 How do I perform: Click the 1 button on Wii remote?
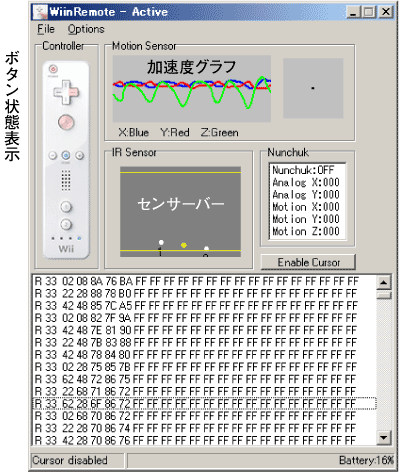coord(66,207)
